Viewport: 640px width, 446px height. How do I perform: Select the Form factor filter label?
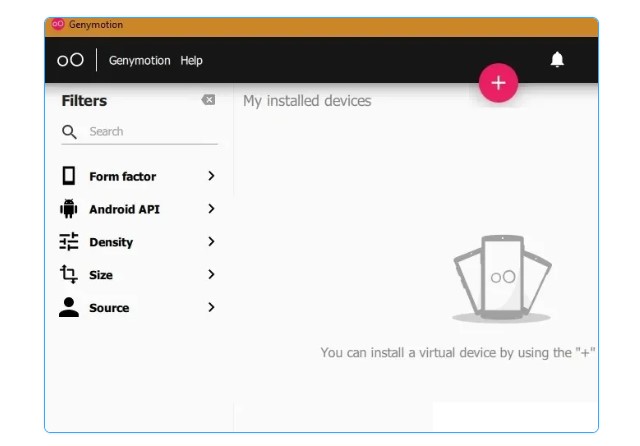point(122,176)
